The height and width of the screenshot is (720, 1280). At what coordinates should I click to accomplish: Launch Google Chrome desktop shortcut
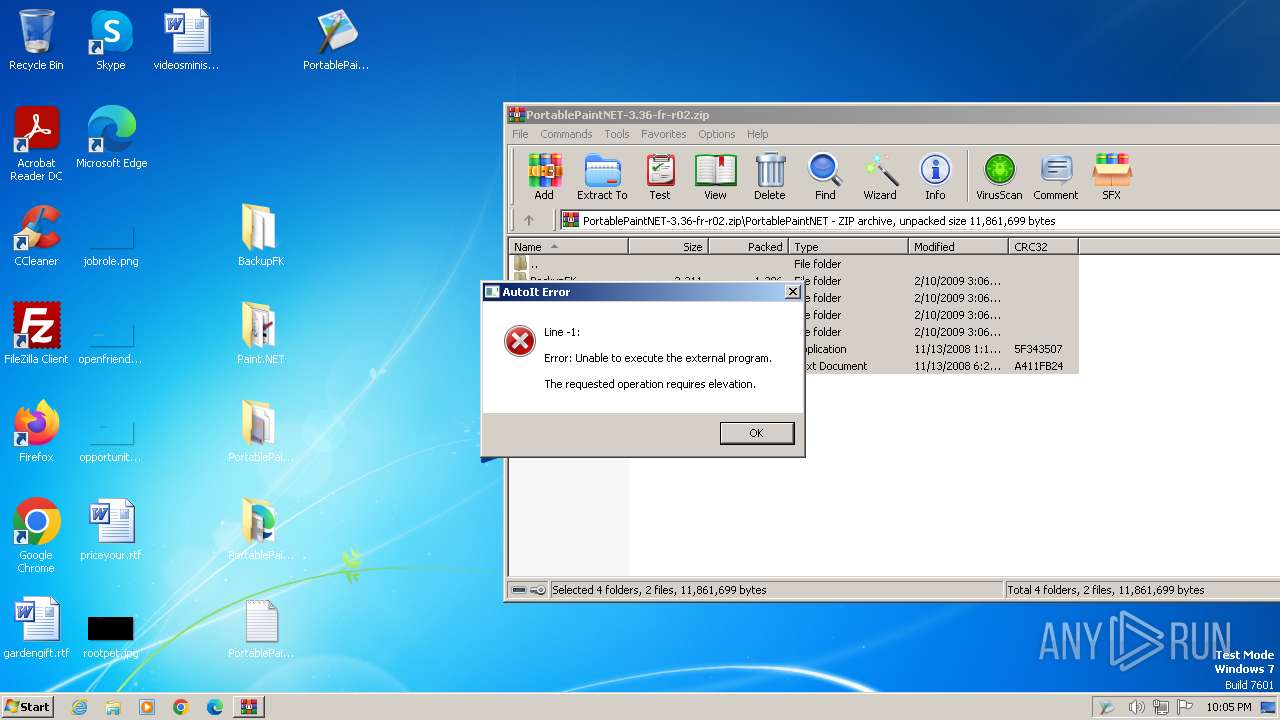(36, 536)
